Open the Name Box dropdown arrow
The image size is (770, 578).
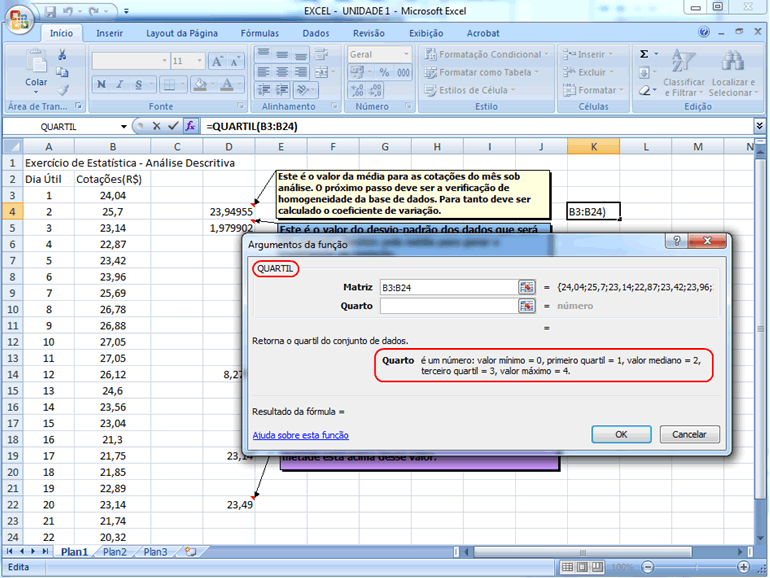(x=124, y=127)
